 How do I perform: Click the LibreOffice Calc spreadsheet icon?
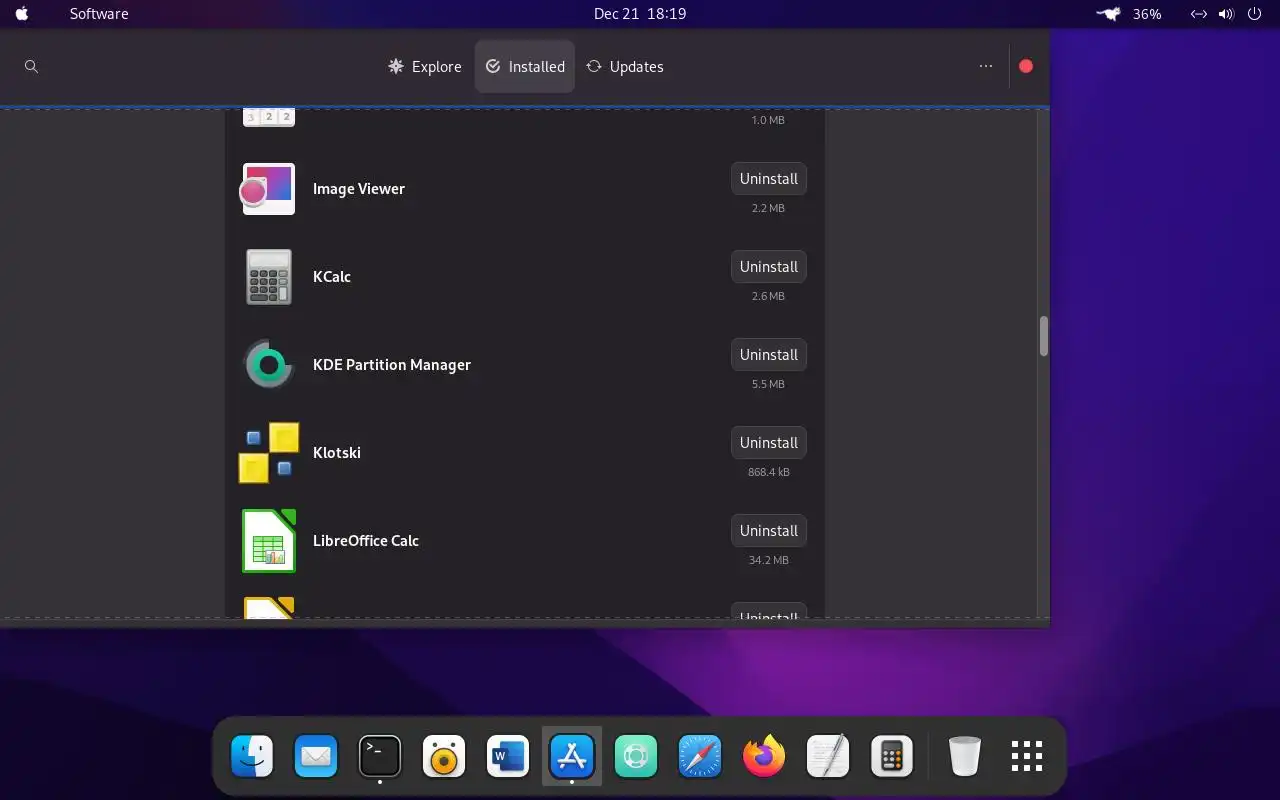[268, 541]
